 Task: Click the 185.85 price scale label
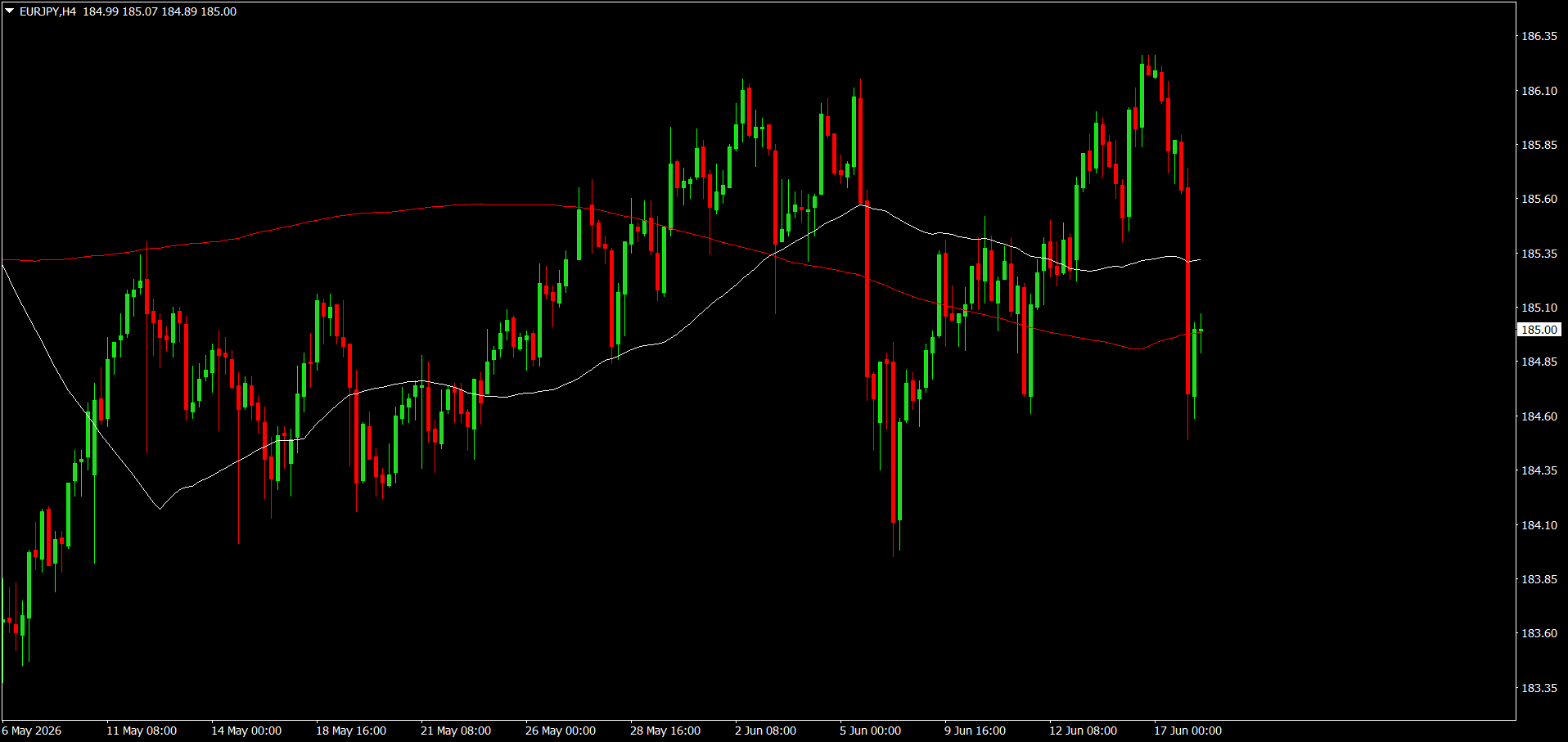tap(1539, 145)
